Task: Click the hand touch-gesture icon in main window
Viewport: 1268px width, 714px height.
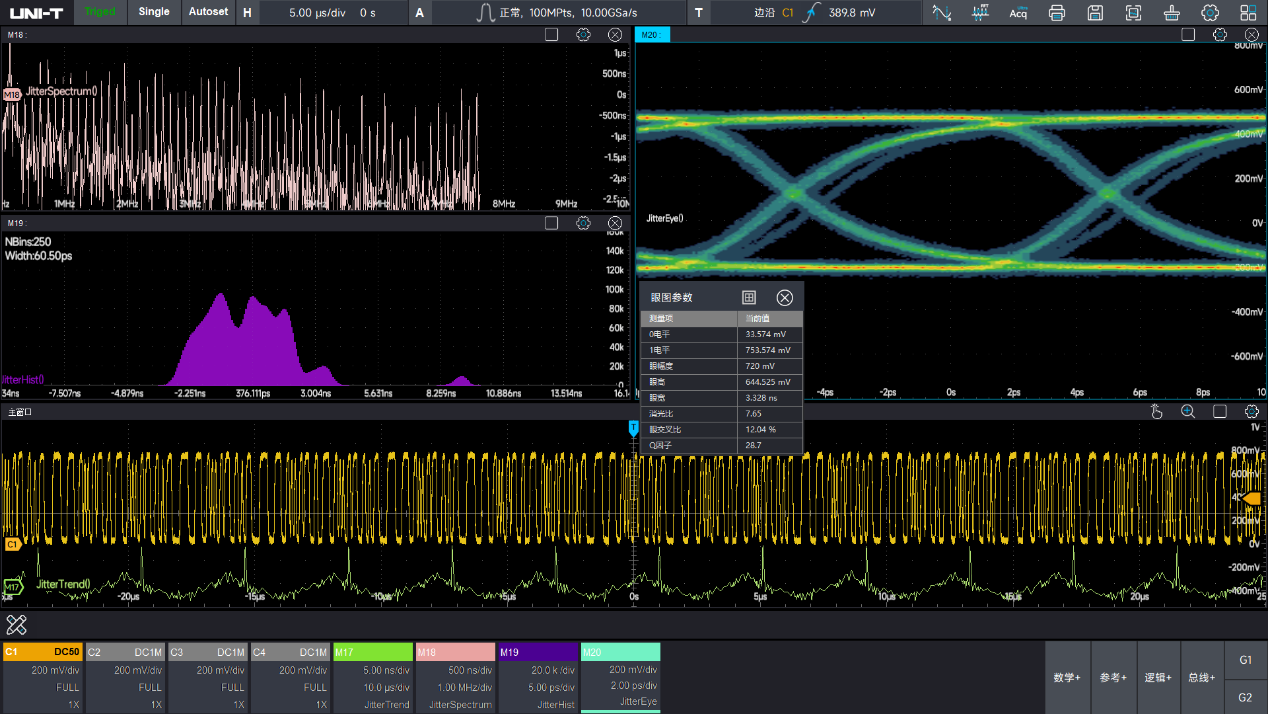Action: point(1157,412)
